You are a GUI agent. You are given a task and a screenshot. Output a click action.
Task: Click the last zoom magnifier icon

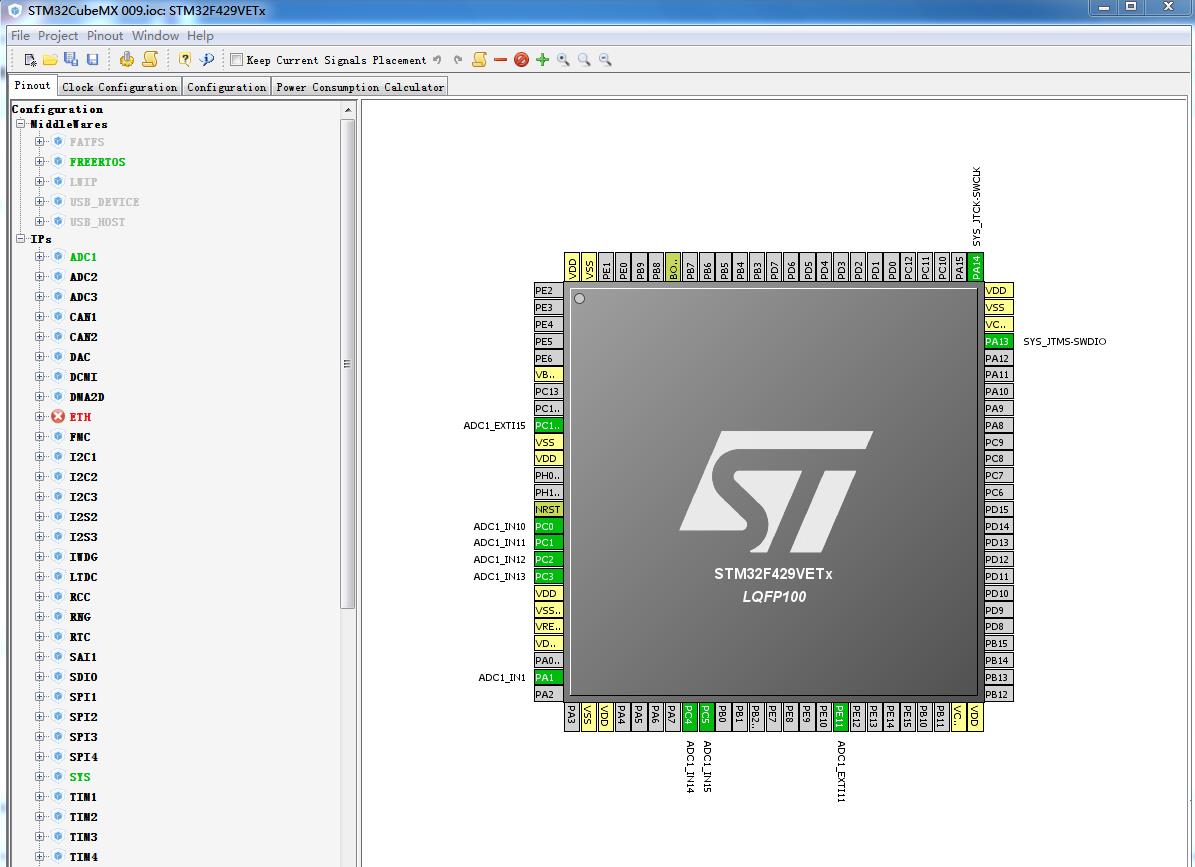pos(605,59)
